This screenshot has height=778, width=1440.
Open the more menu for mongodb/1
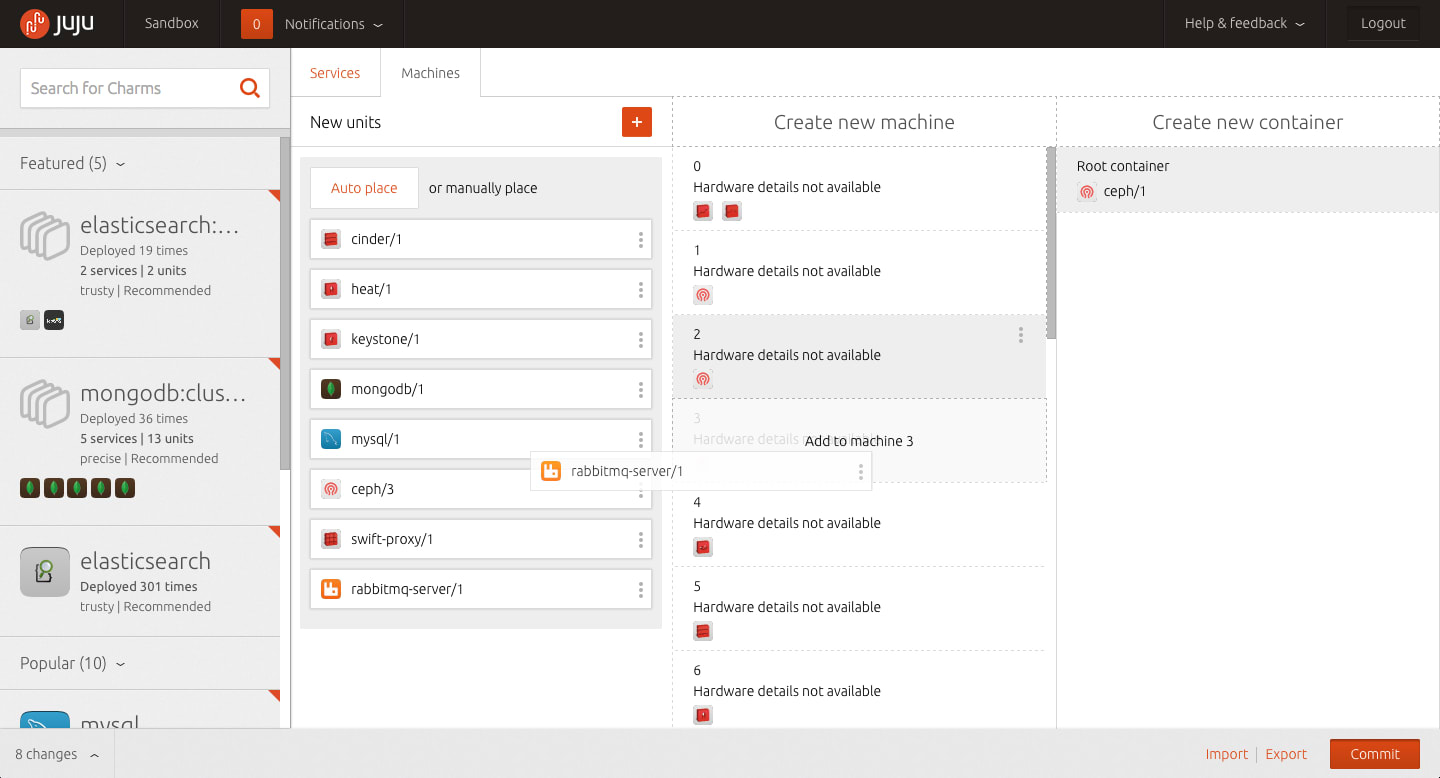[641, 389]
